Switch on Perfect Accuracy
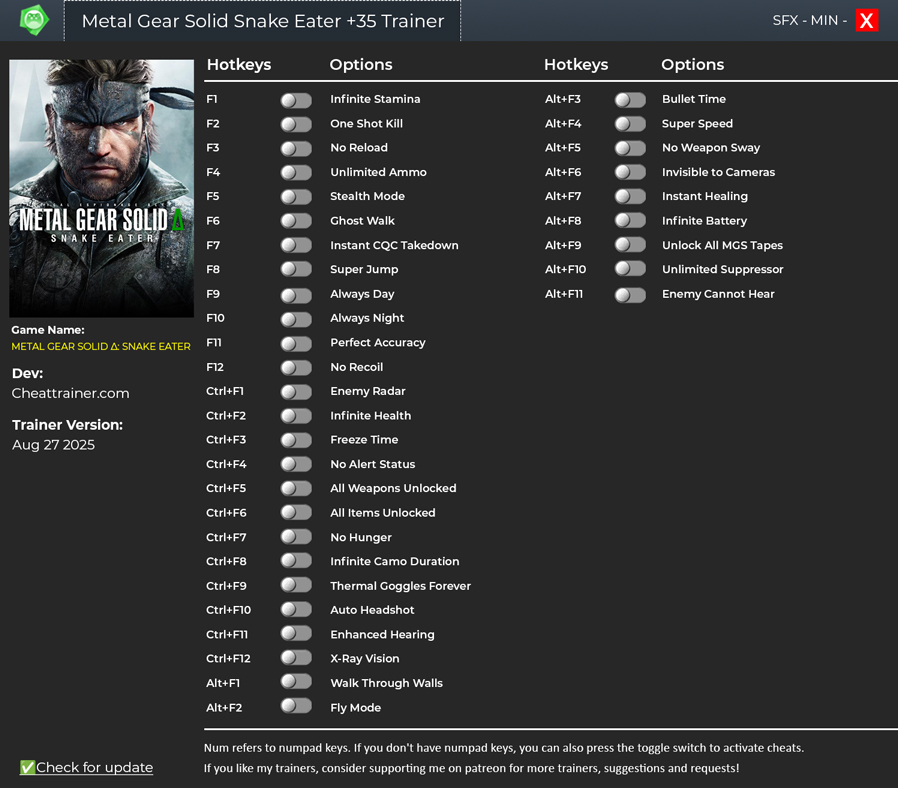Image resolution: width=898 pixels, height=788 pixels. (x=296, y=344)
